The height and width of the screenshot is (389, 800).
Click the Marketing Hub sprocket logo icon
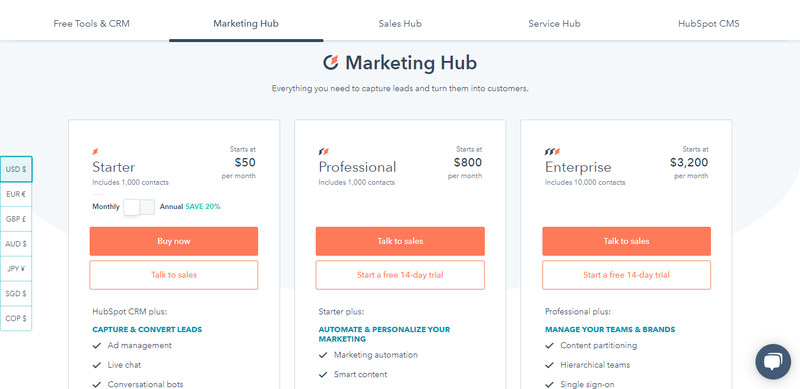click(x=331, y=63)
